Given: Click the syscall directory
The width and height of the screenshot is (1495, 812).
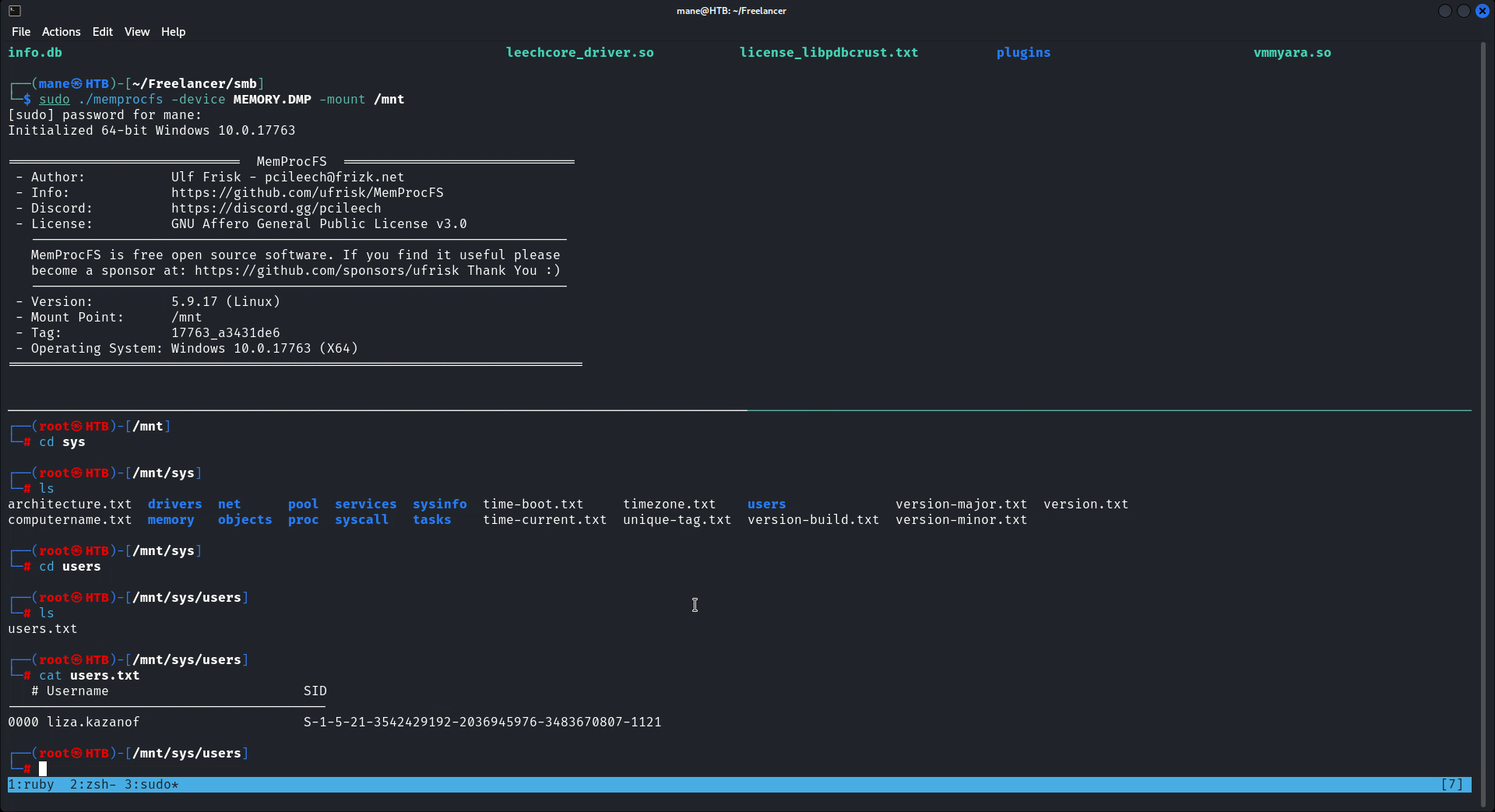Looking at the screenshot, I should tap(362, 520).
